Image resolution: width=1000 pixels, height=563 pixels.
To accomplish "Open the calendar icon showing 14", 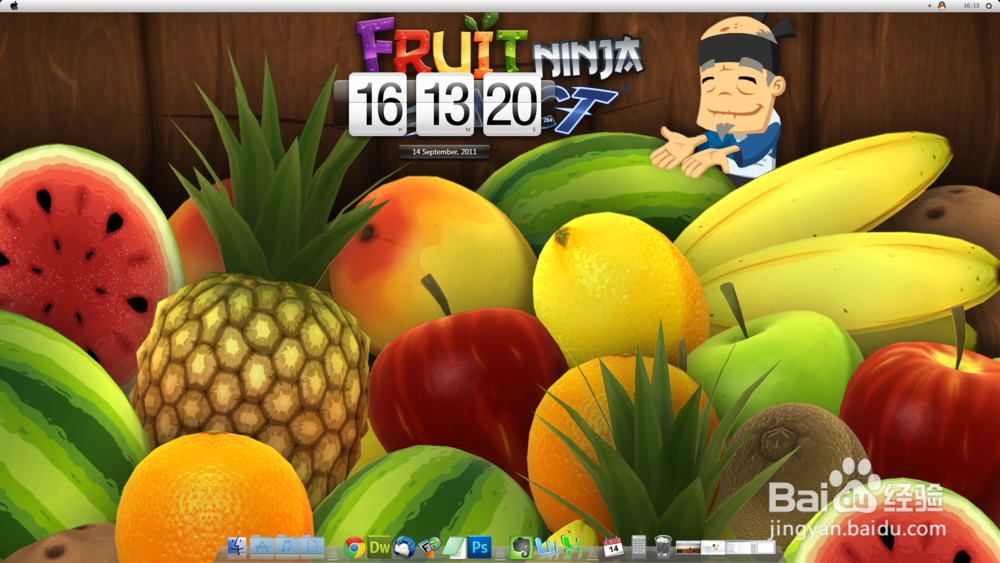I will pyautogui.click(x=613, y=547).
